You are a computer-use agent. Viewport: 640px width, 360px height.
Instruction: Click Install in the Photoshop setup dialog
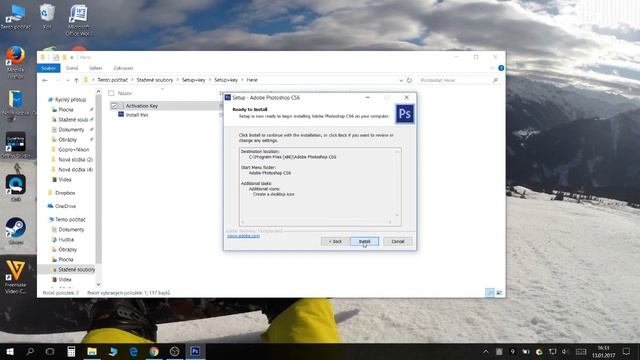pyautogui.click(x=364, y=241)
